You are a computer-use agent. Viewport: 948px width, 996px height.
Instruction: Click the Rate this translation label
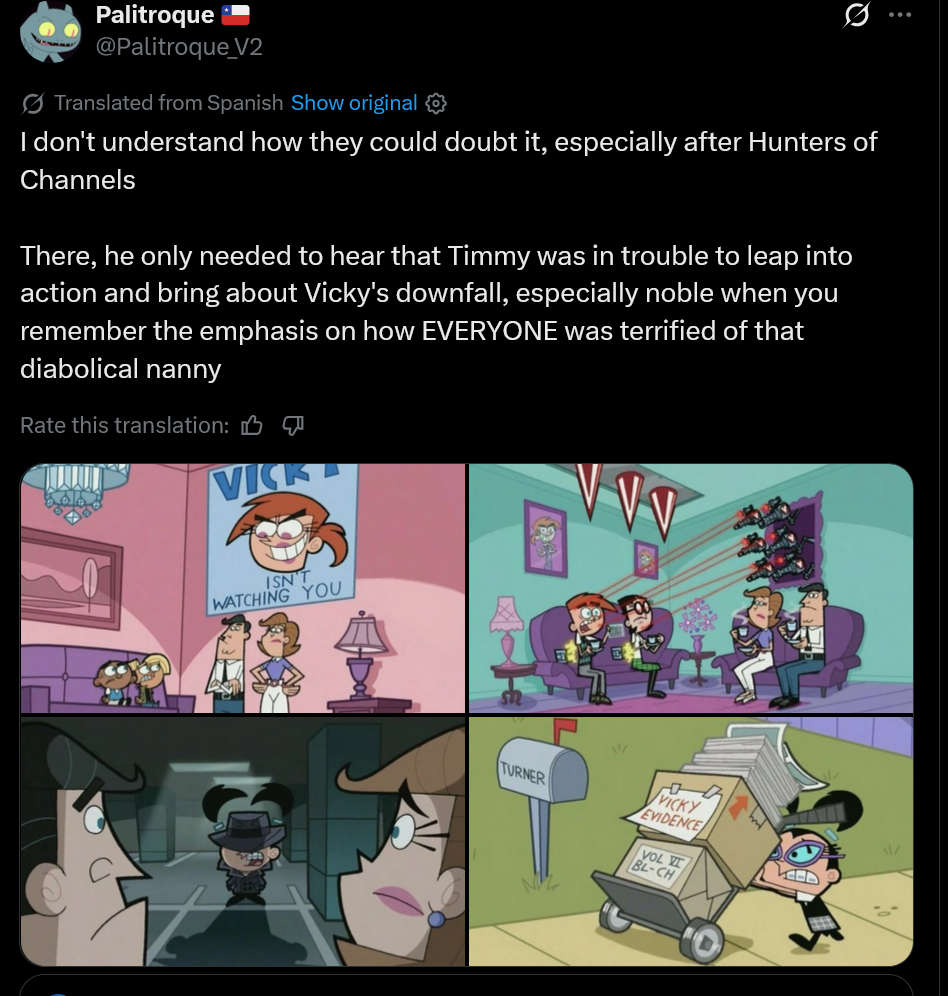point(125,425)
